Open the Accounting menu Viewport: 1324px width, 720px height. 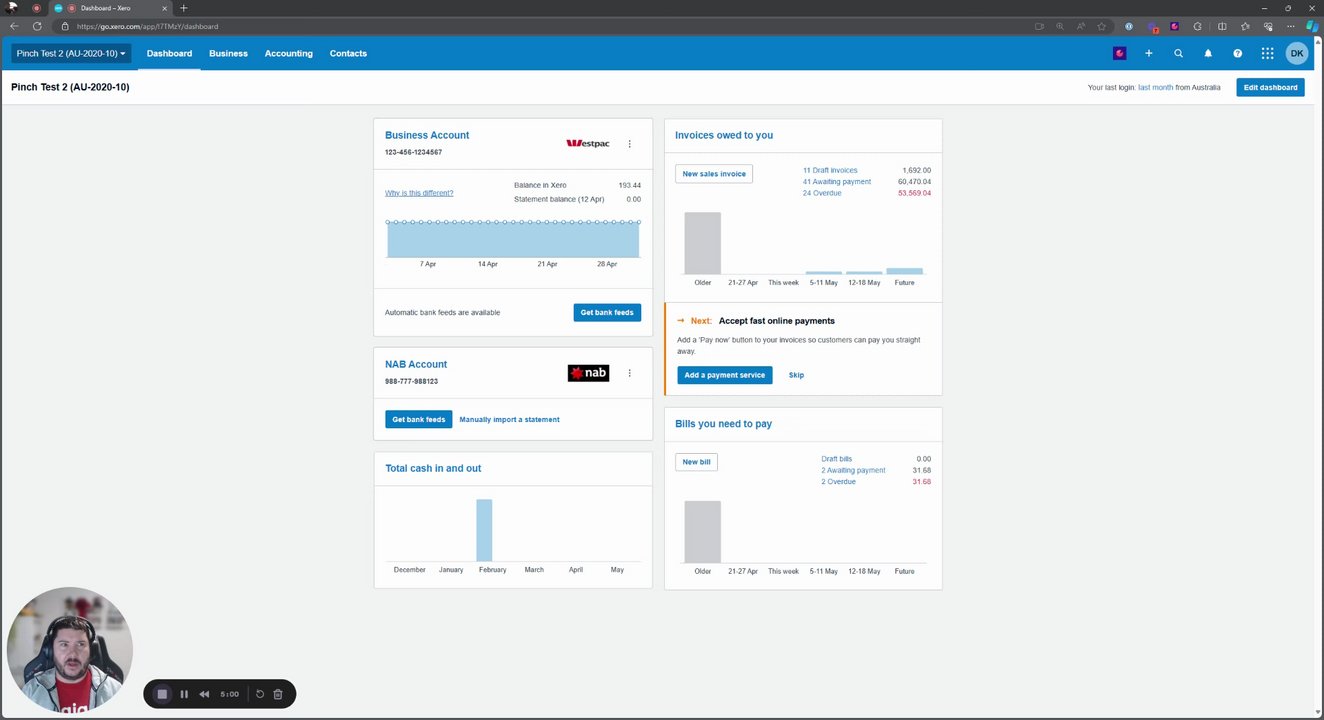pos(289,53)
